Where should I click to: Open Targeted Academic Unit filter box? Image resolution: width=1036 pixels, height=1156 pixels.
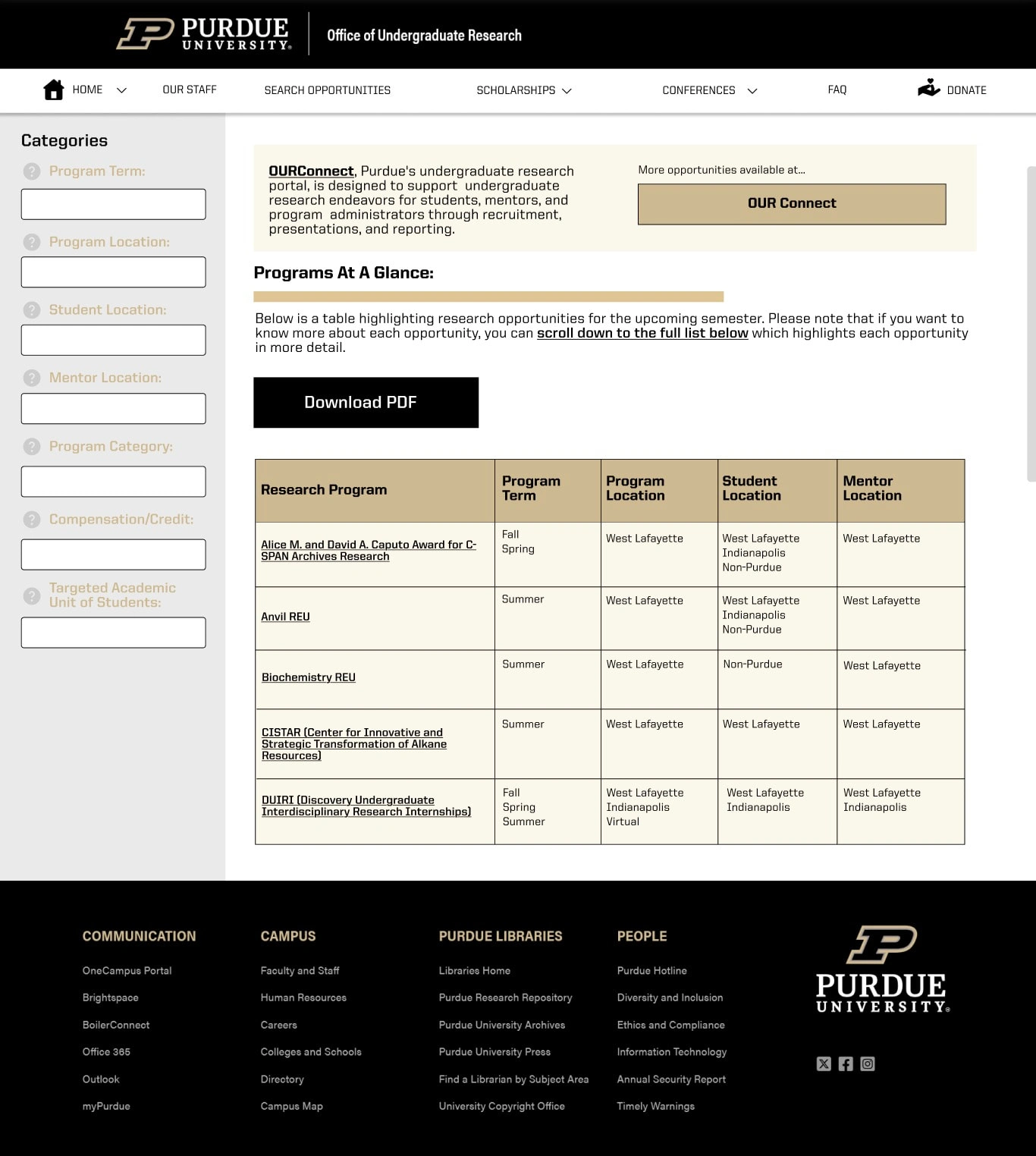[114, 633]
